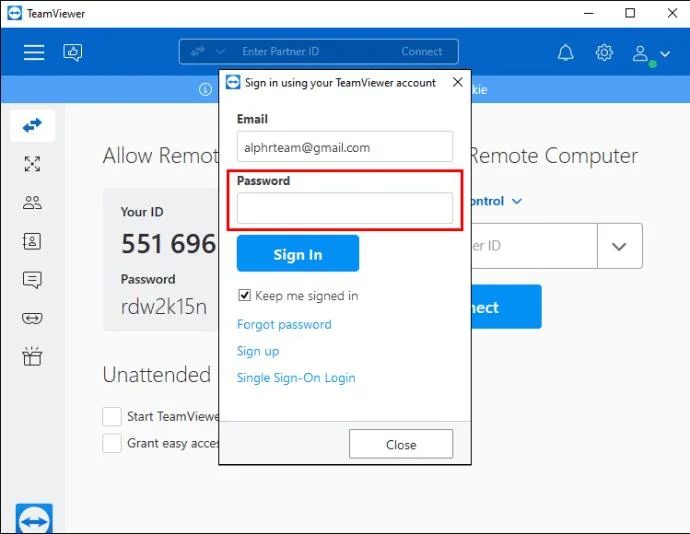Viewport: 690px width, 534px height.
Task: Click the connection arrows icon in toolbar
Action: point(198,51)
